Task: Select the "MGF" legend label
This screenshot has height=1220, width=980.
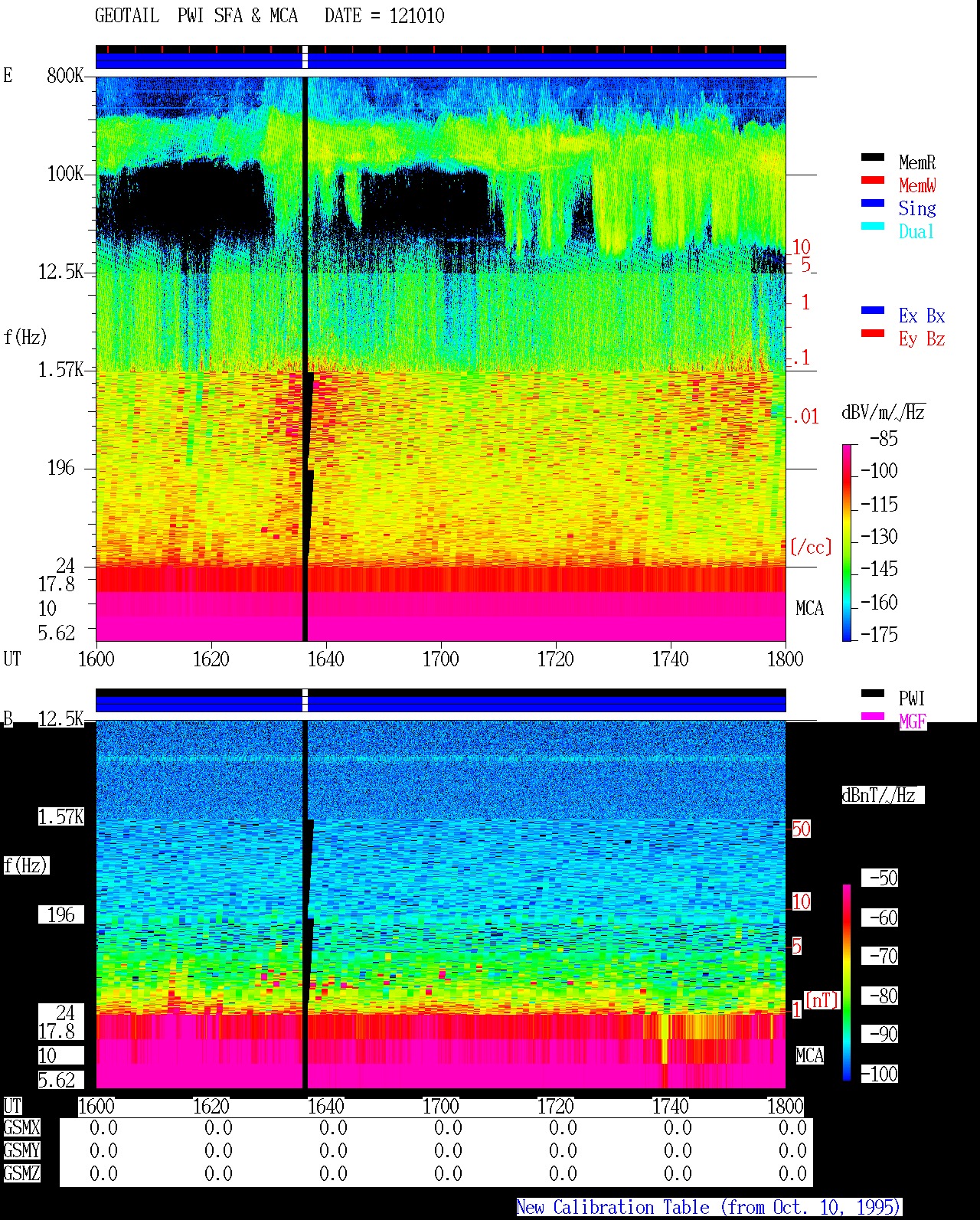Action: 913,721
